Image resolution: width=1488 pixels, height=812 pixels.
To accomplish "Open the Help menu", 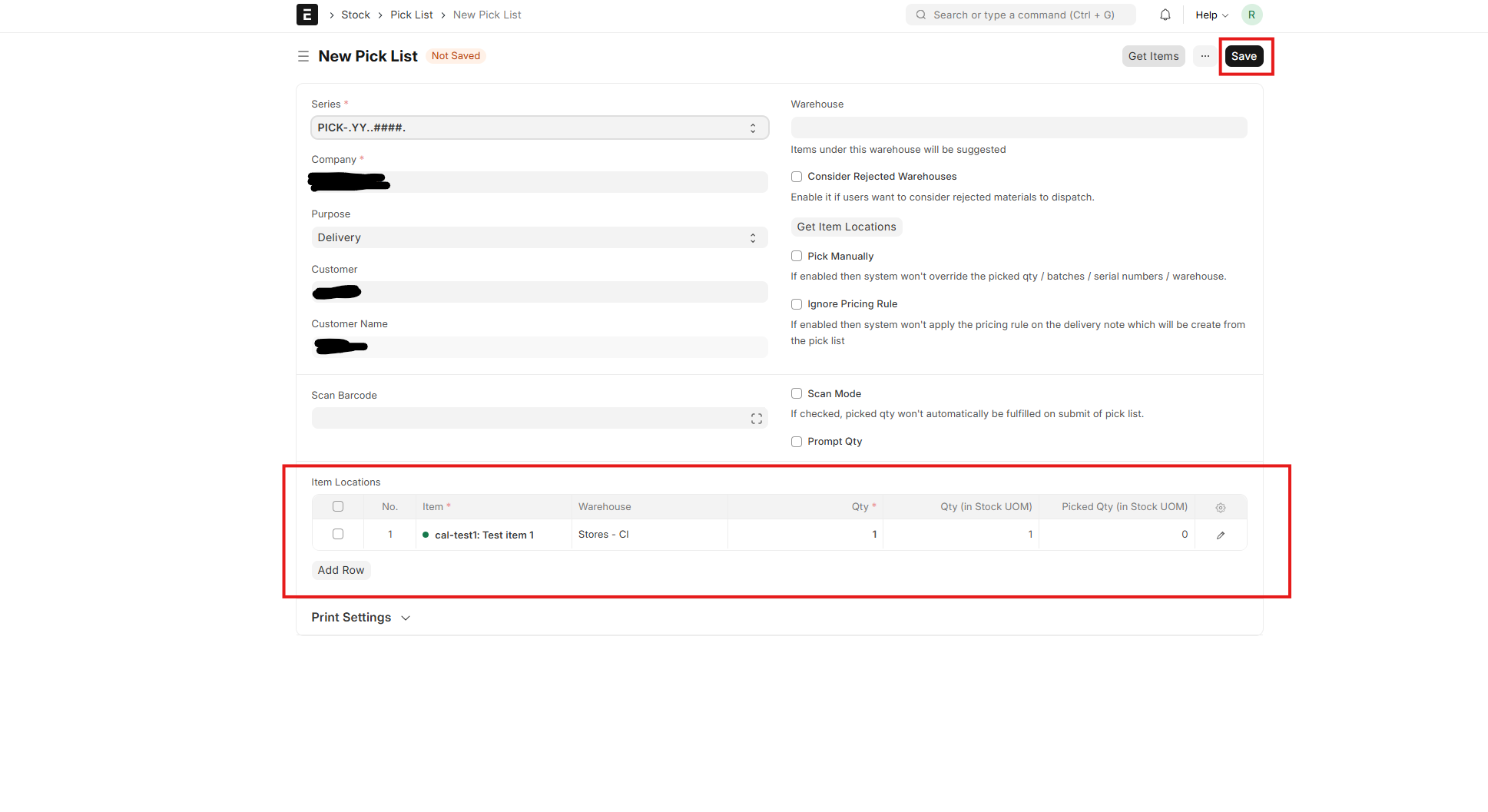I will point(1211,15).
